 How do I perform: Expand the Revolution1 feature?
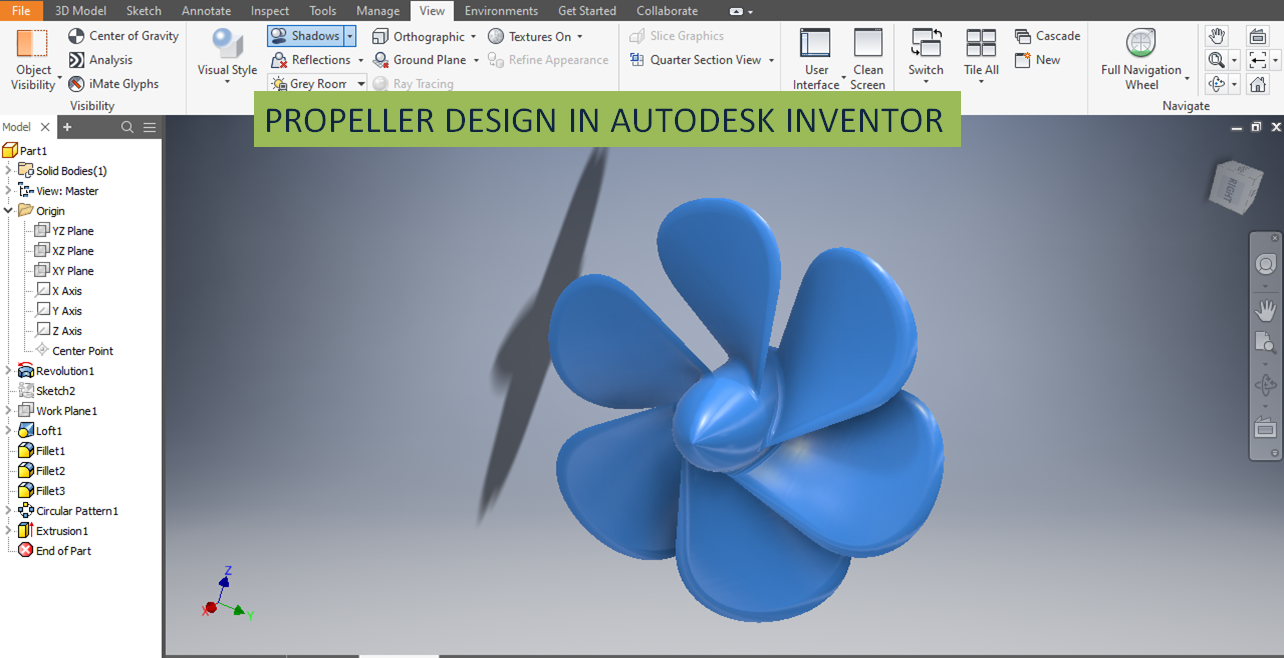(x=8, y=370)
